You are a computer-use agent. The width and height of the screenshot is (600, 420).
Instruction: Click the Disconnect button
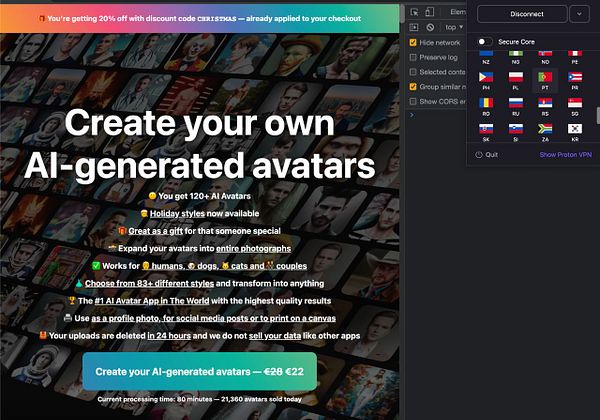[x=522, y=14]
